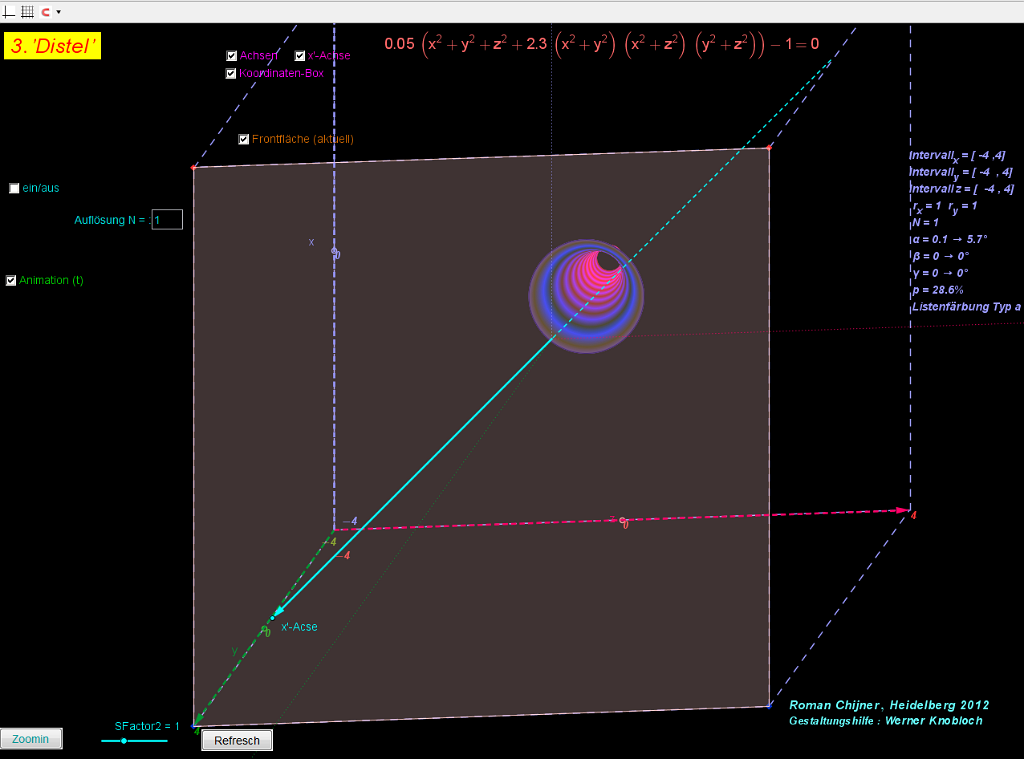This screenshot has width=1024, height=759.
Task: Click the Auflösung N input field
Action: pos(167,219)
